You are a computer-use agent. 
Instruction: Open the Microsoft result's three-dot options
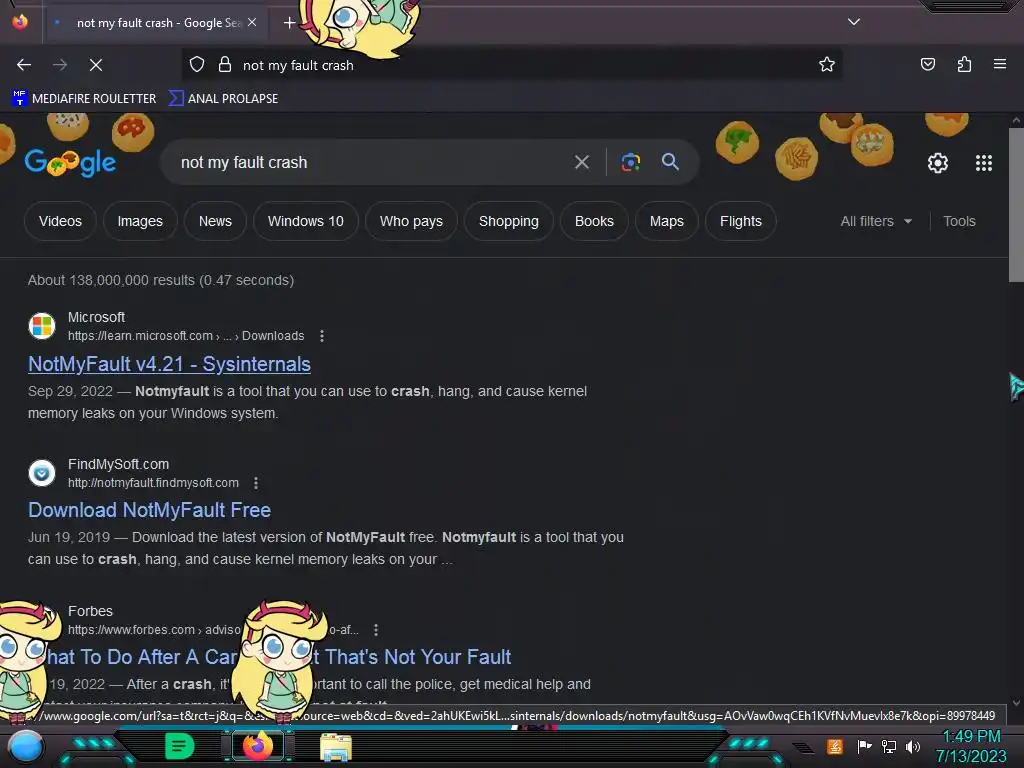point(321,336)
